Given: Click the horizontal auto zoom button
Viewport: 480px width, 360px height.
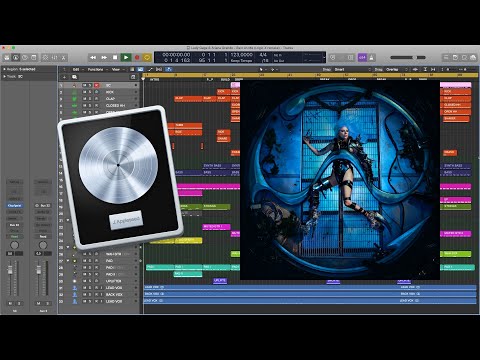Looking at the screenshot, I should [433, 69].
